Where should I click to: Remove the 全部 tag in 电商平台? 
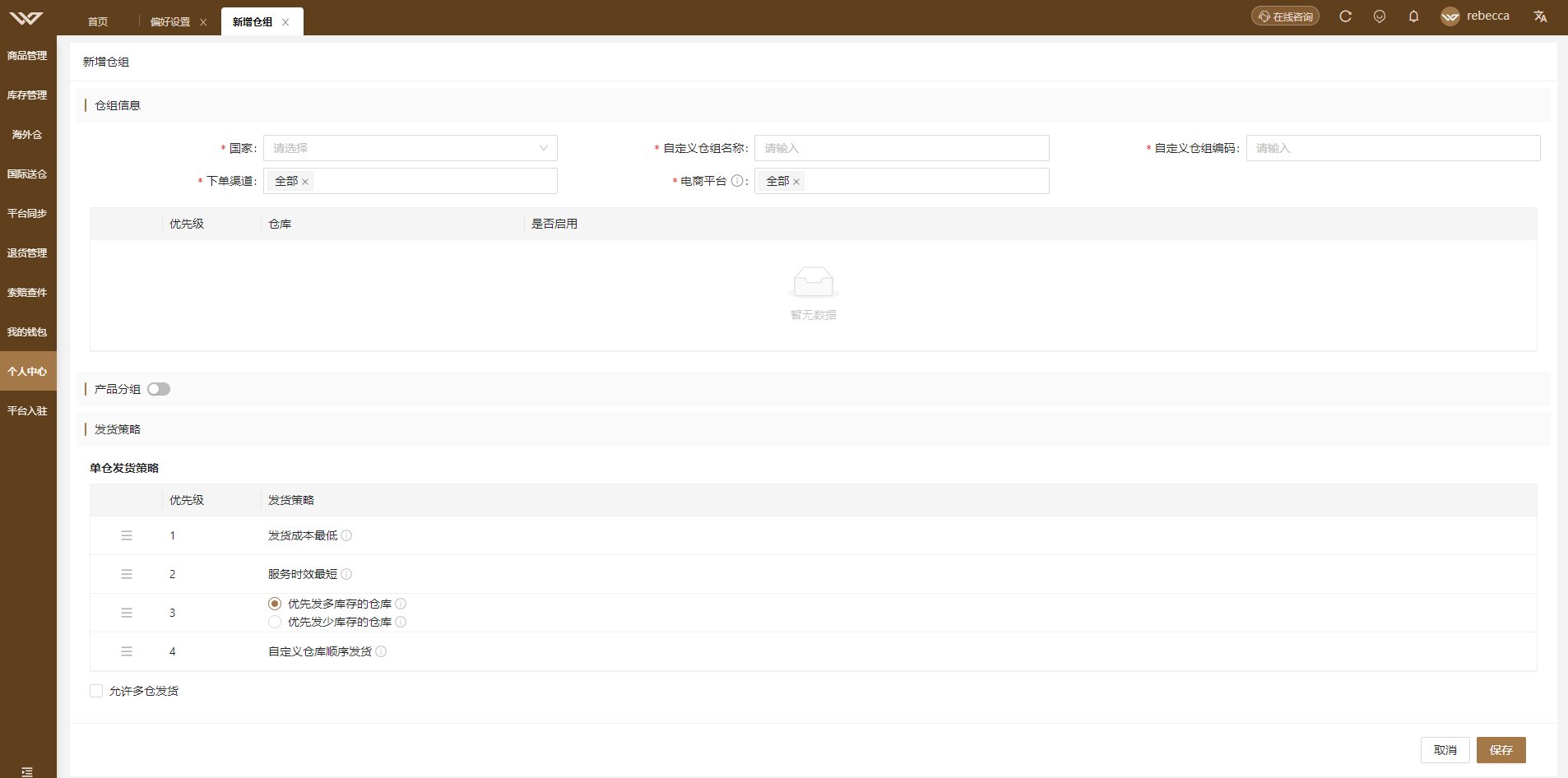[x=796, y=182]
